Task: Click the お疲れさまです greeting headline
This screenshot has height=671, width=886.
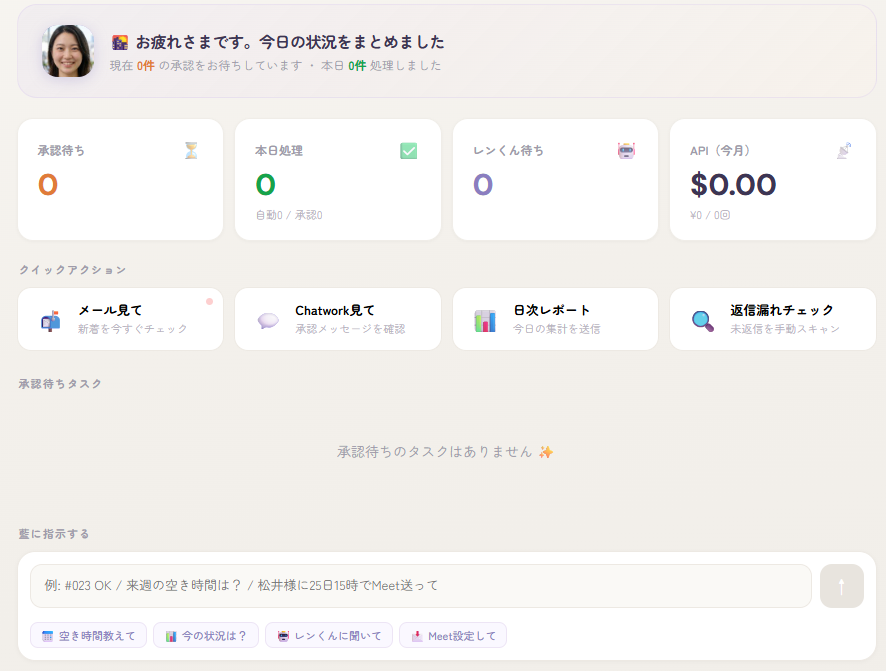Action: 290,42
